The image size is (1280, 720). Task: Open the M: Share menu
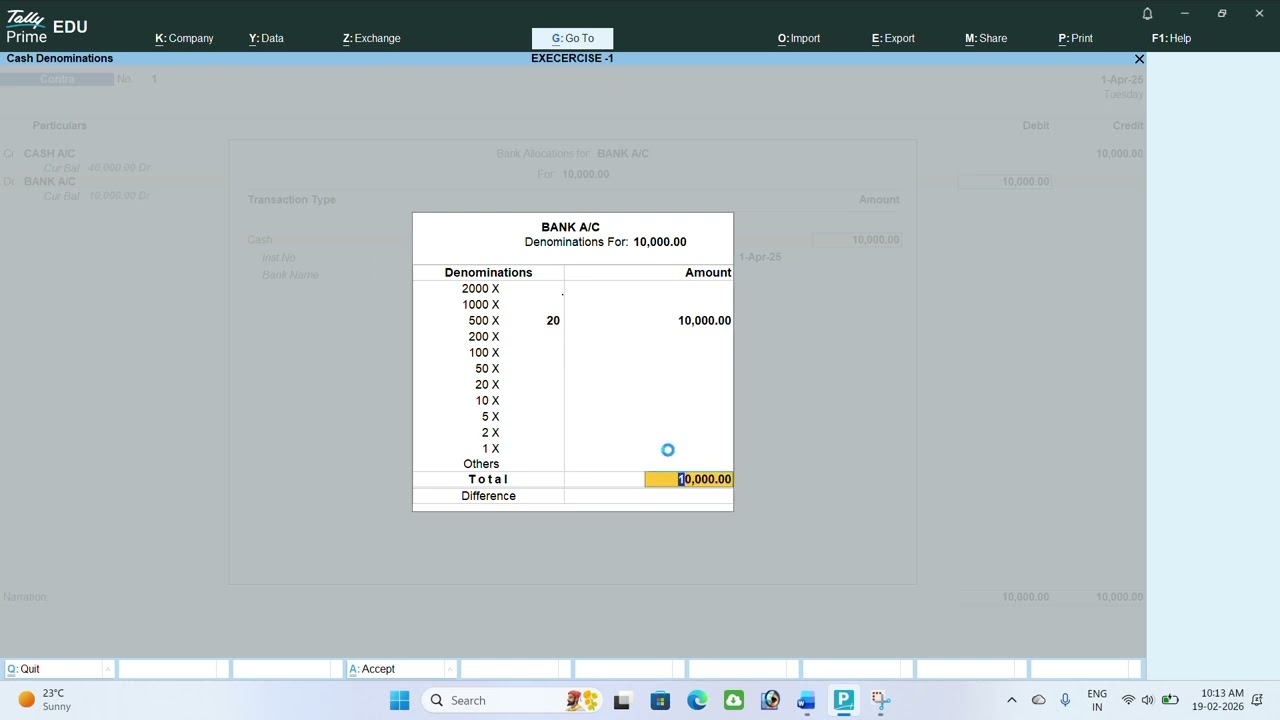click(x=986, y=38)
